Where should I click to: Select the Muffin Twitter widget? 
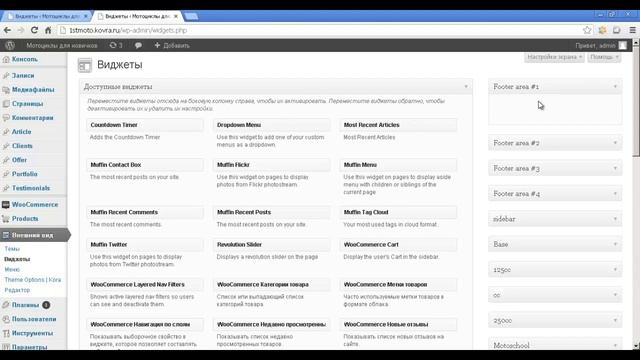click(x=145, y=244)
